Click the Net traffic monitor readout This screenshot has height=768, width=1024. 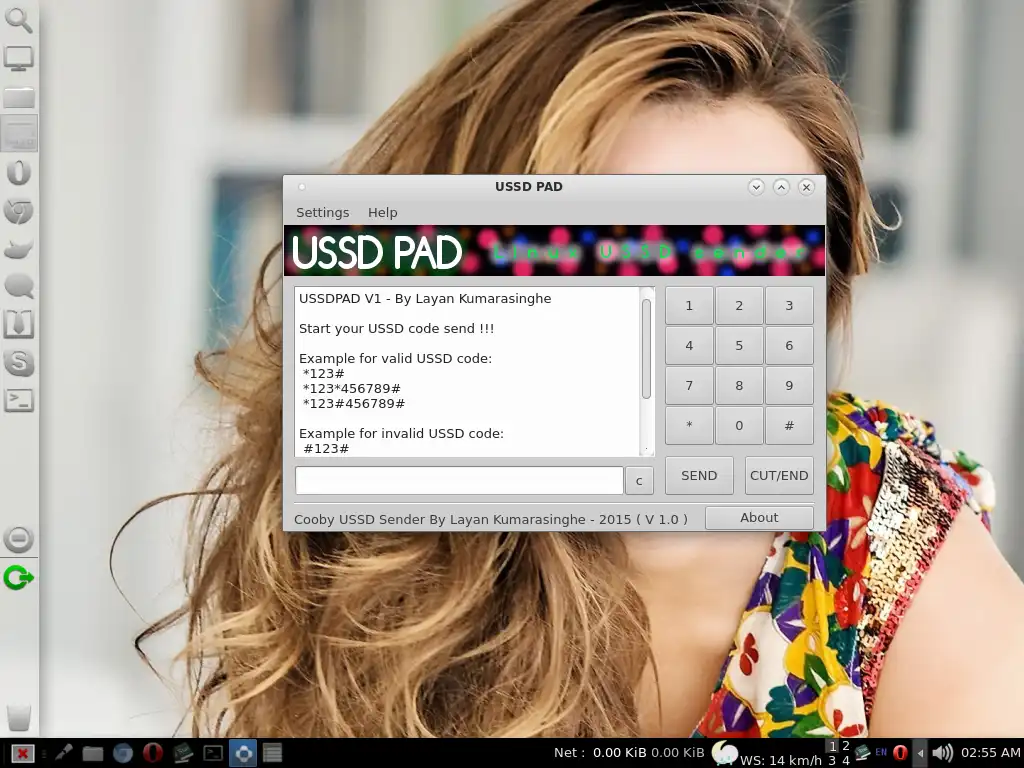coord(629,753)
